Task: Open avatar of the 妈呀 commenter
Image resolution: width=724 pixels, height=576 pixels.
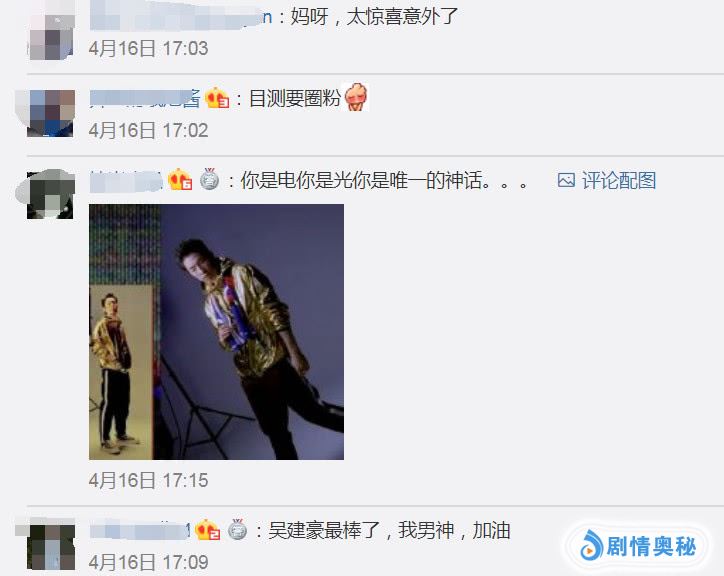Action: 51,37
